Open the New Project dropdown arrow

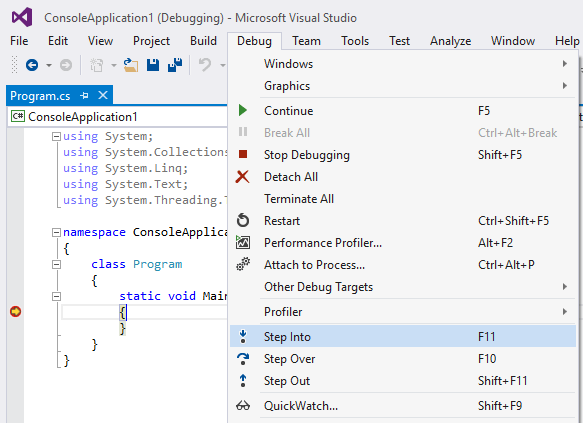114,65
